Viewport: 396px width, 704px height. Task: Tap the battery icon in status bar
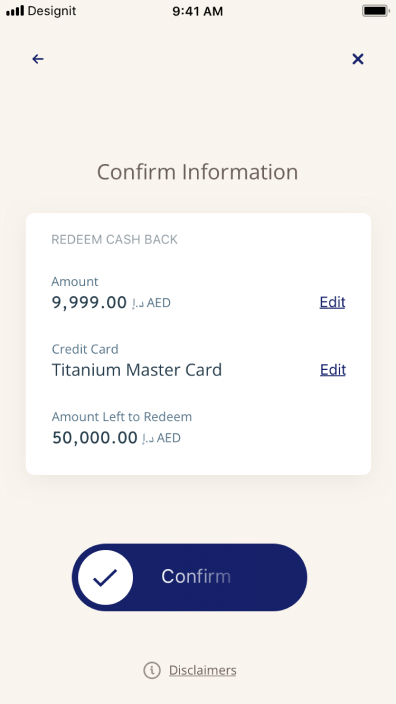point(375,10)
